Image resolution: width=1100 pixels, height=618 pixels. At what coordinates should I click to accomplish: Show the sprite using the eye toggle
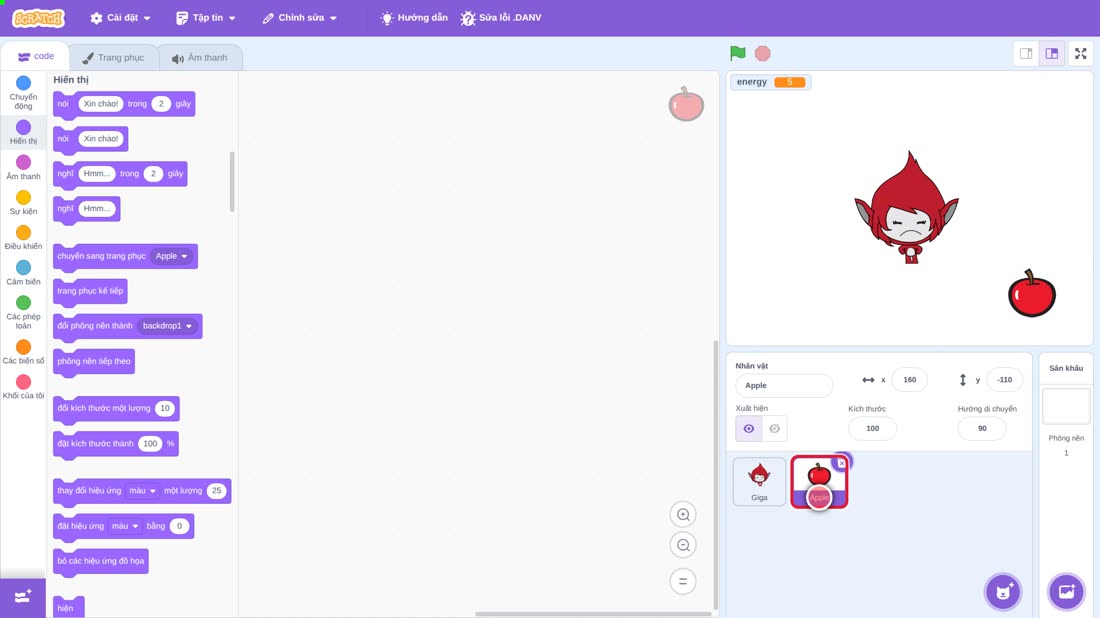coord(749,429)
